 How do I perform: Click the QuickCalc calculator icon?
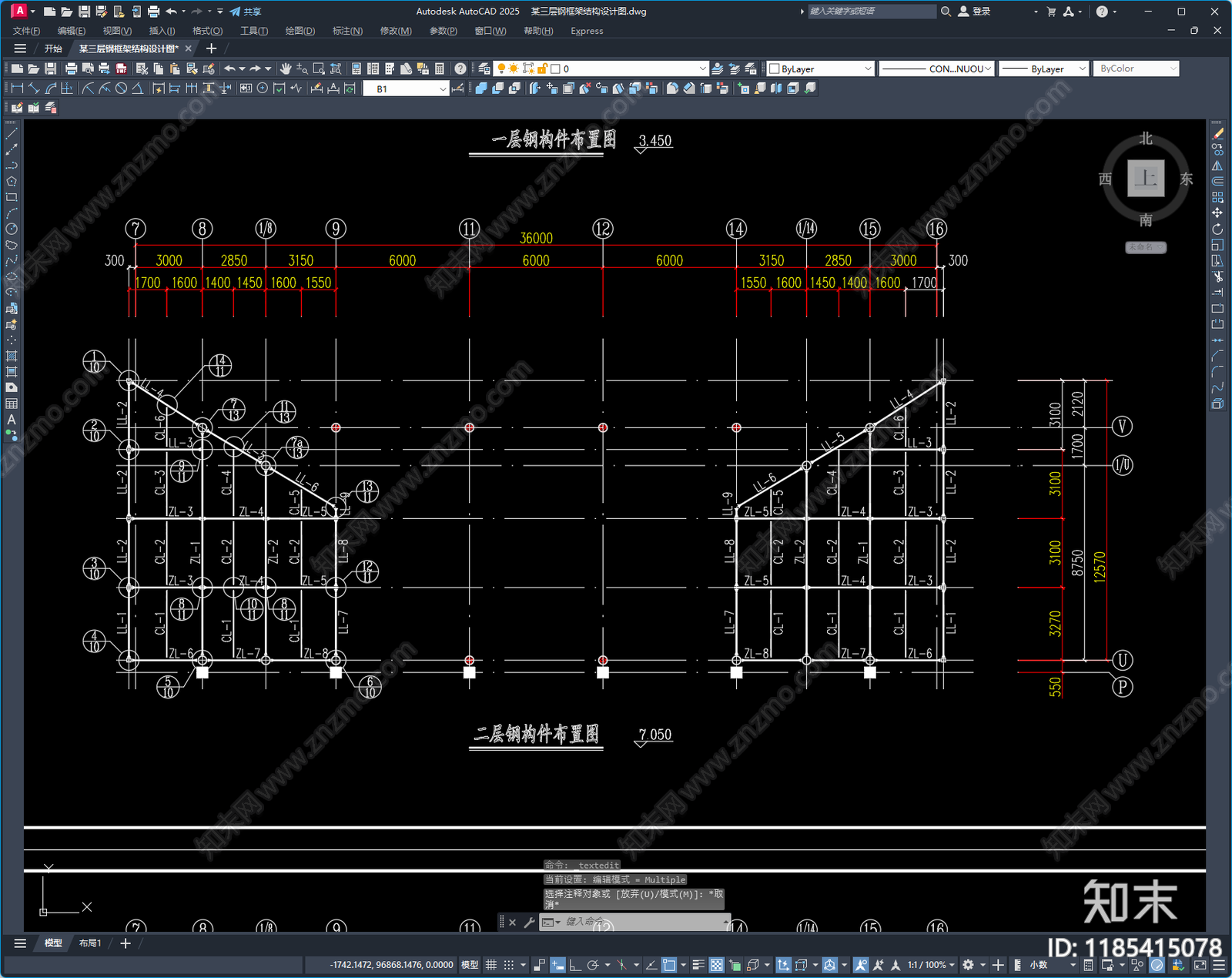(x=440, y=69)
